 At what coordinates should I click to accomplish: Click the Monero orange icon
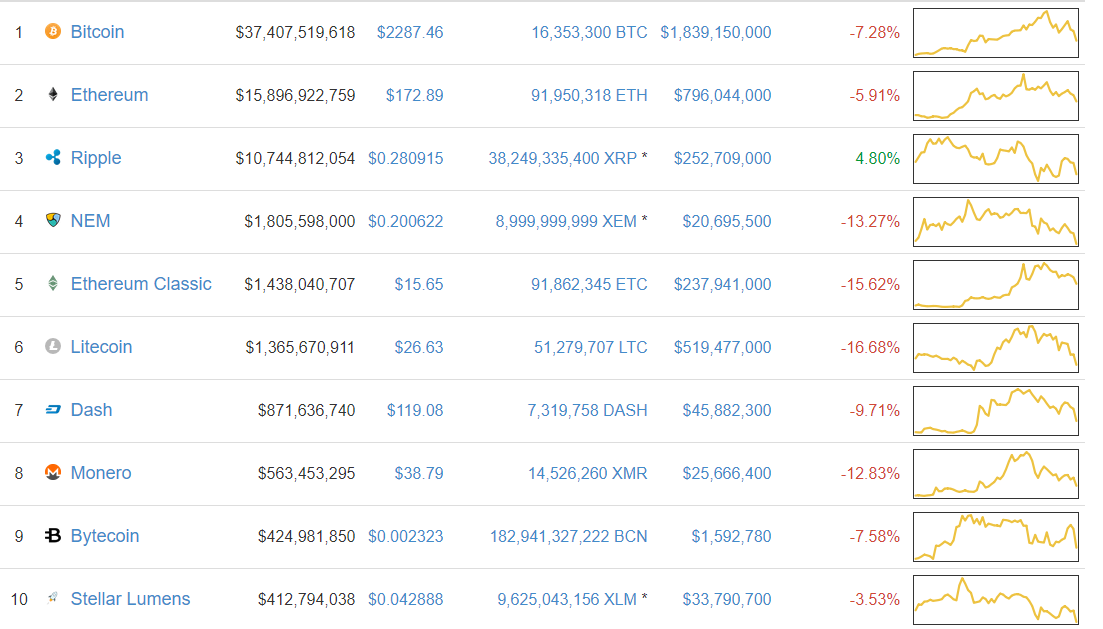pyautogui.click(x=53, y=473)
